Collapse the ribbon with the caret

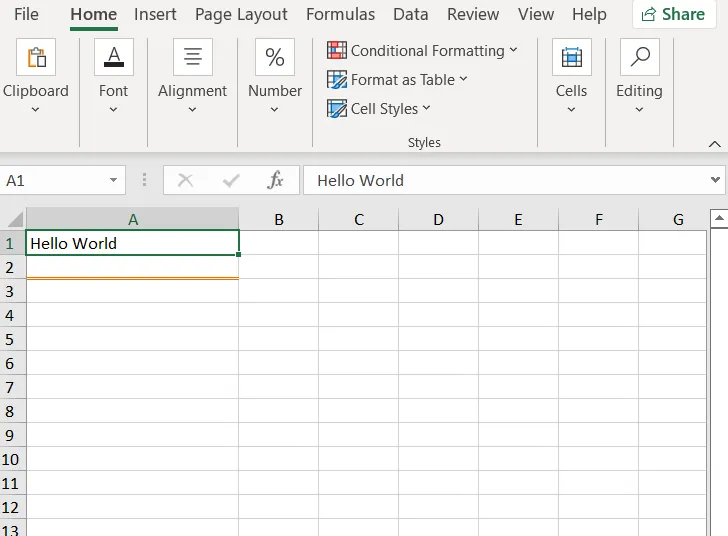click(714, 144)
